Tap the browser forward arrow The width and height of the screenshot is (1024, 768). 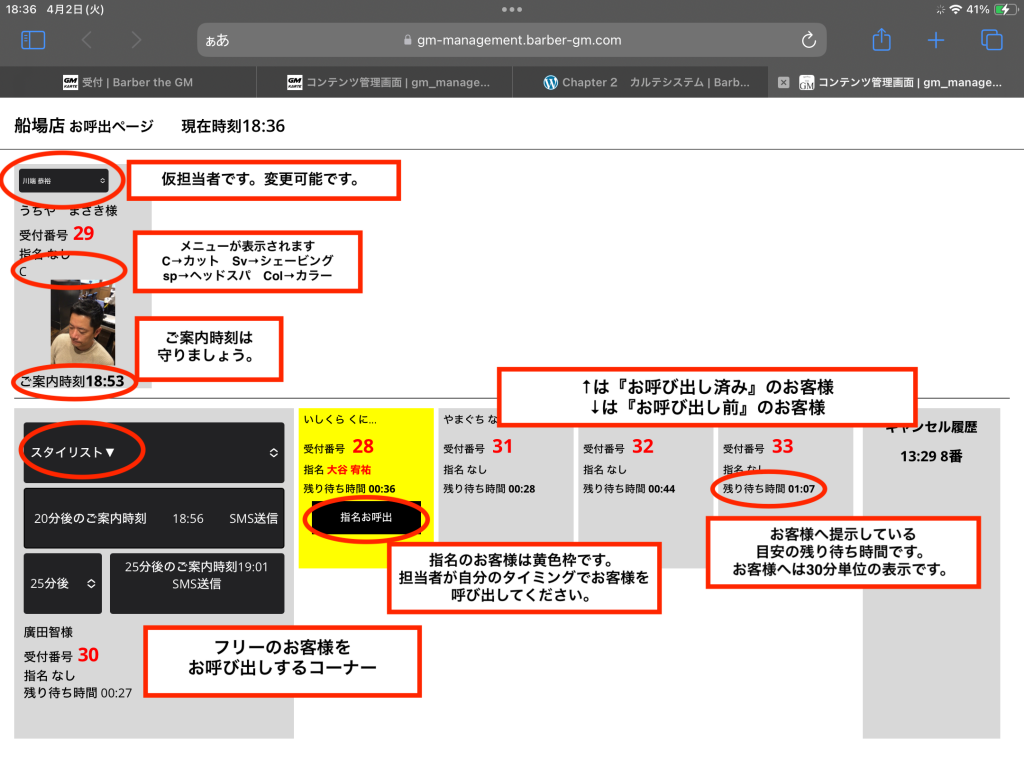pyautogui.click(x=136, y=40)
